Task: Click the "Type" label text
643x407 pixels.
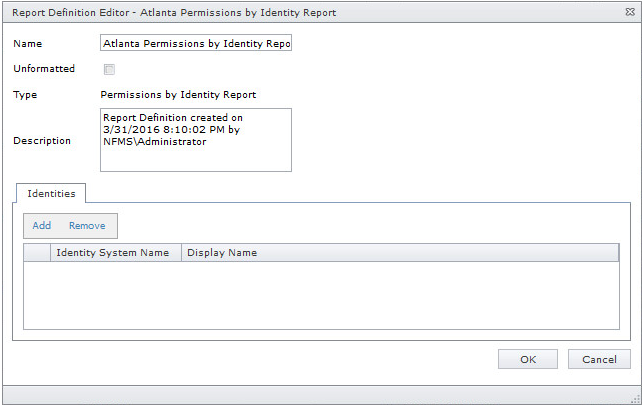Action: [x=26, y=95]
